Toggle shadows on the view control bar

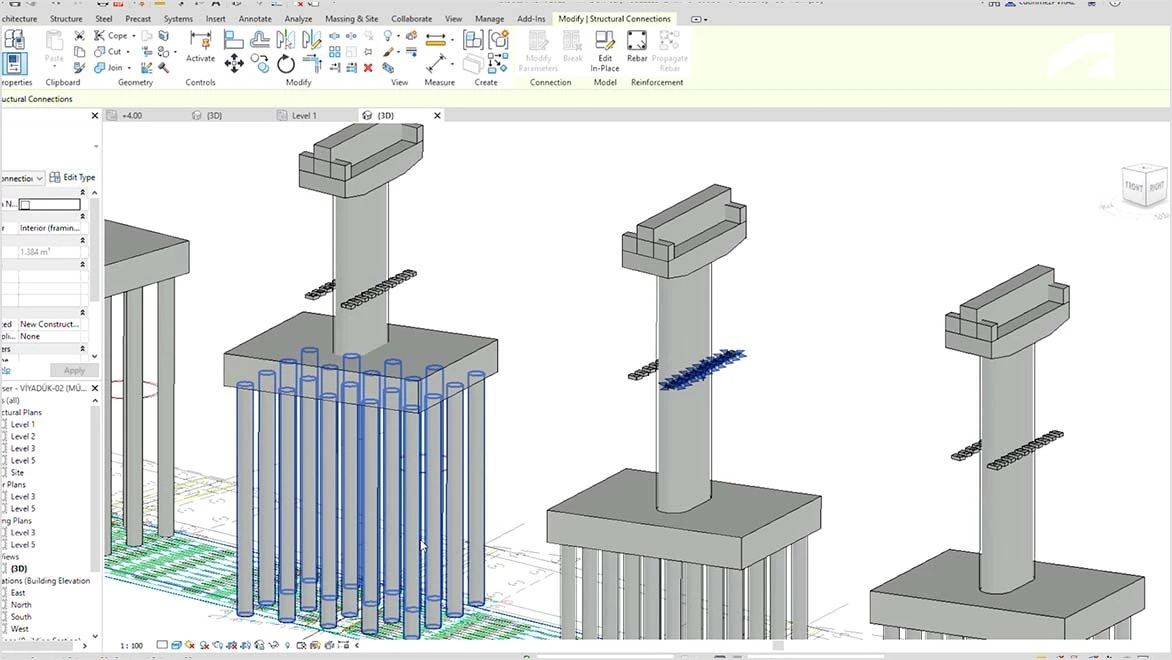point(205,645)
